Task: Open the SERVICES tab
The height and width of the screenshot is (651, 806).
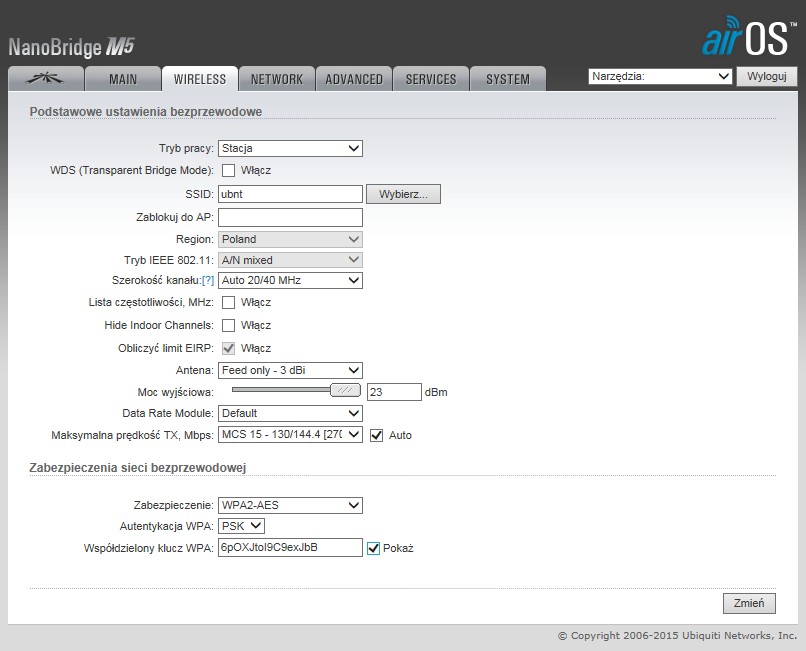Action: click(x=431, y=79)
